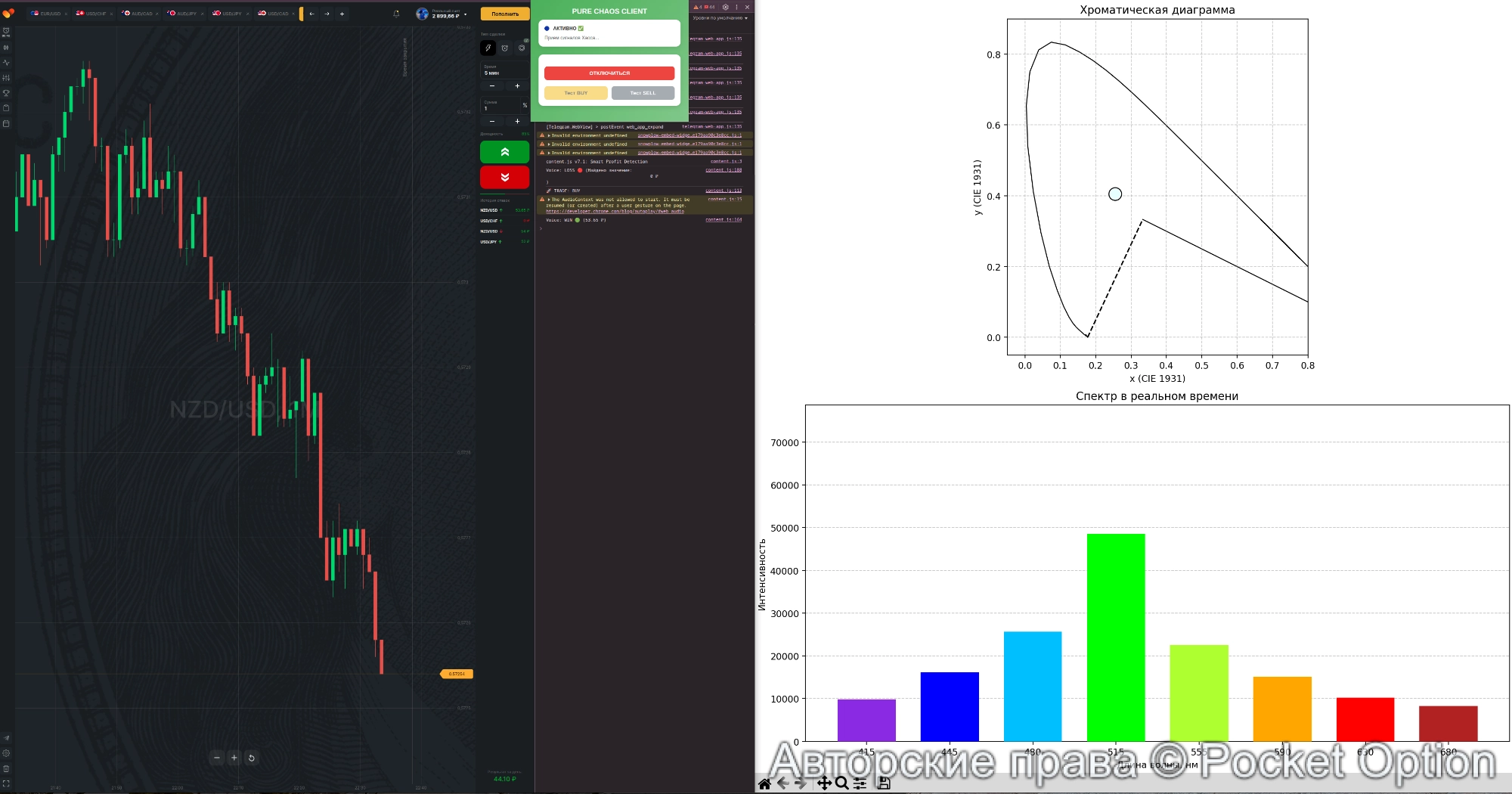Toggle the percent mode for trade amount
This screenshot has height=794, width=1512.
pyautogui.click(x=525, y=105)
